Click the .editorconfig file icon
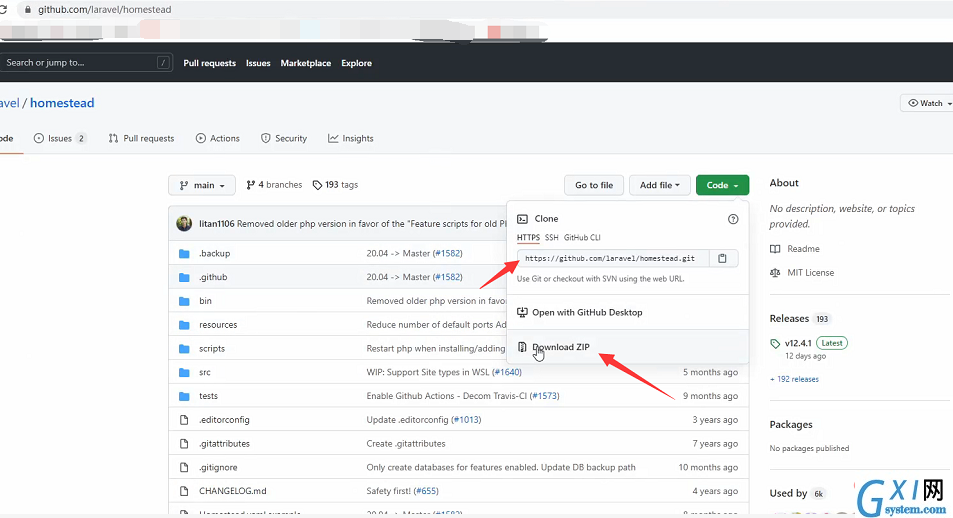The image size is (953, 518). point(184,420)
